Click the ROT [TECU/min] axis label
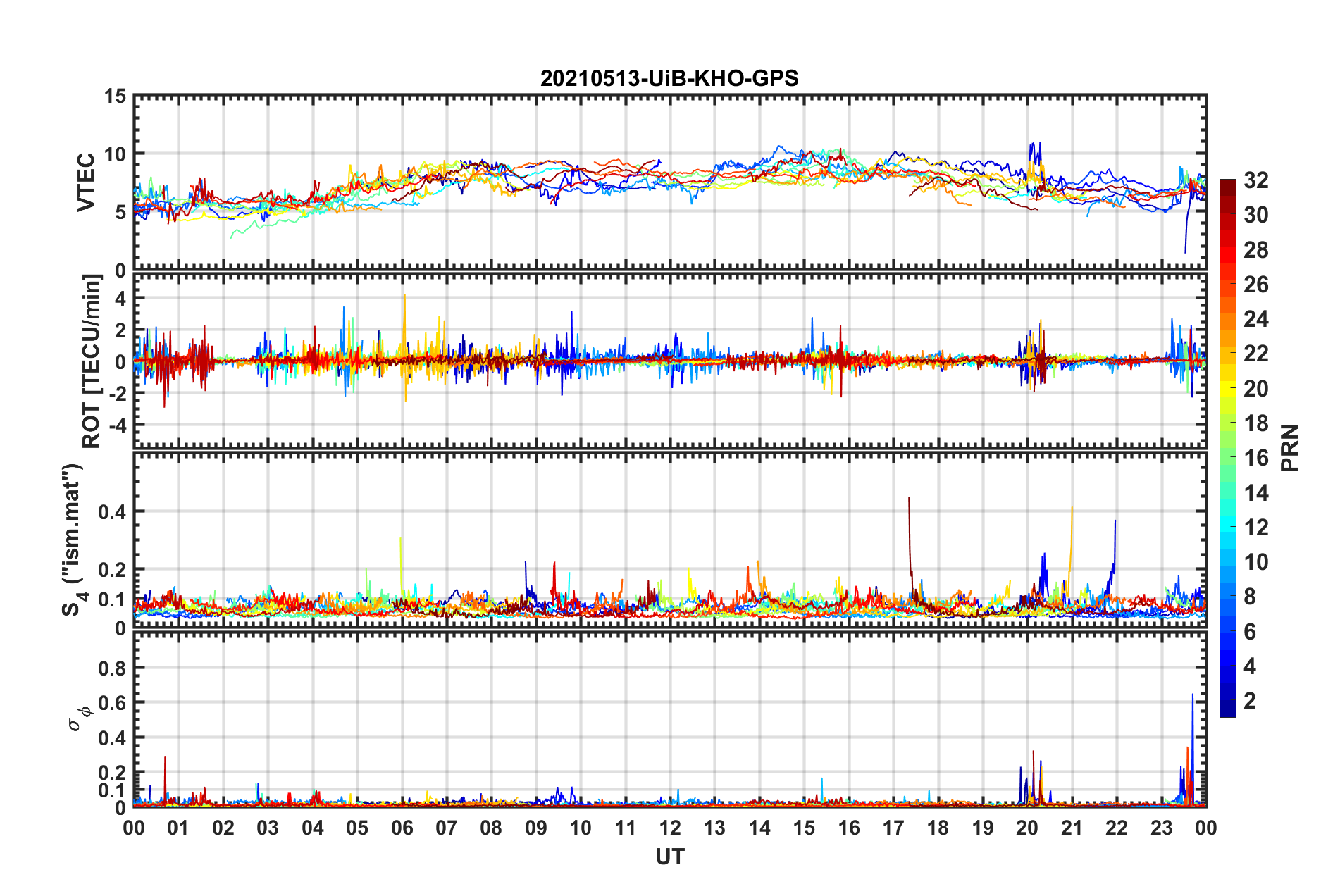This screenshot has height=896, width=1340. (x=91, y=361)
